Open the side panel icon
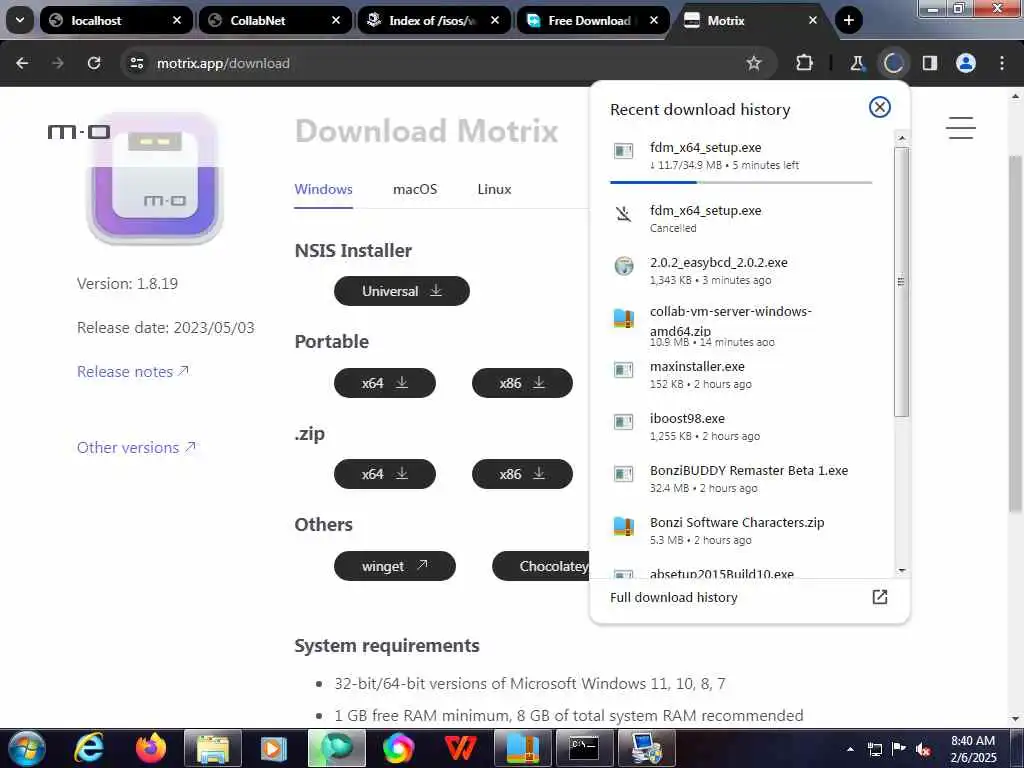1024x768 pixels. point(929,63)
